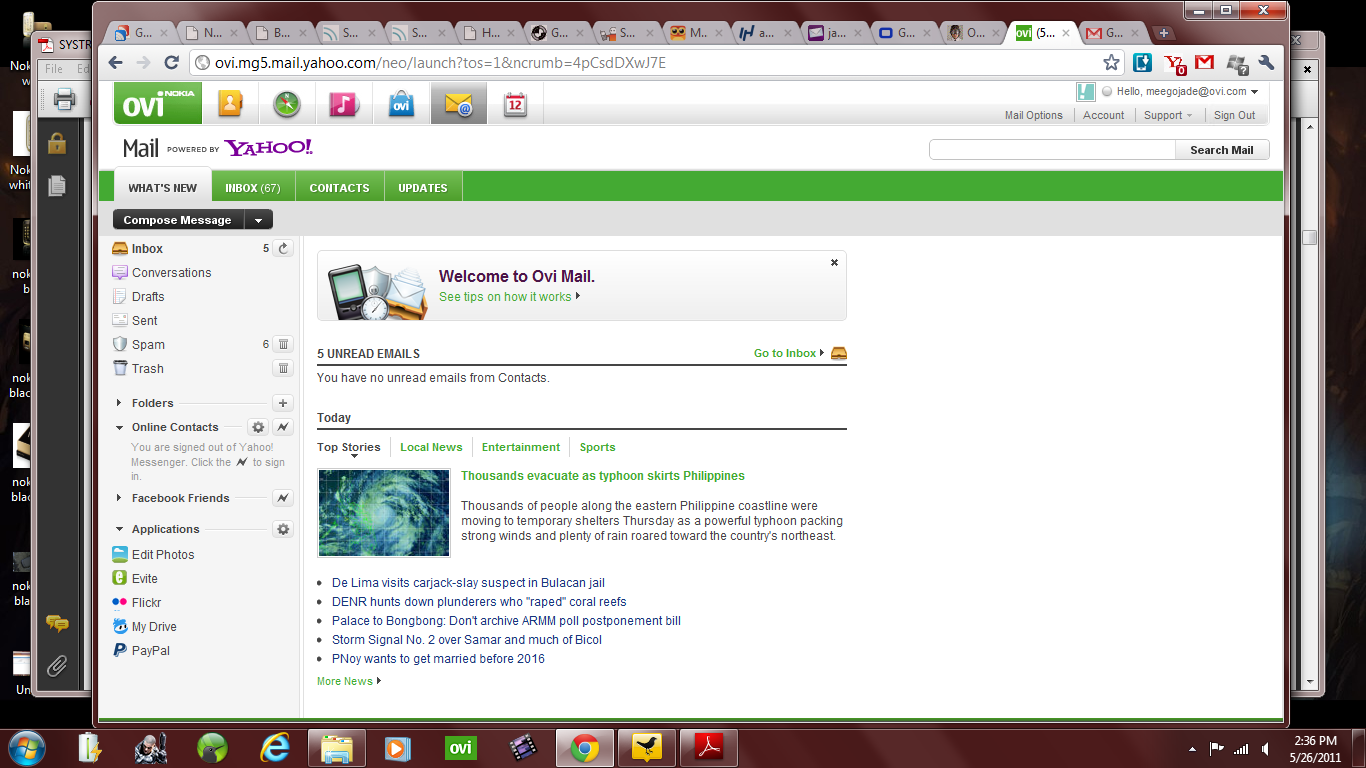
Task: Click the typhoon satellite image thumbnail
Action: 384,513
